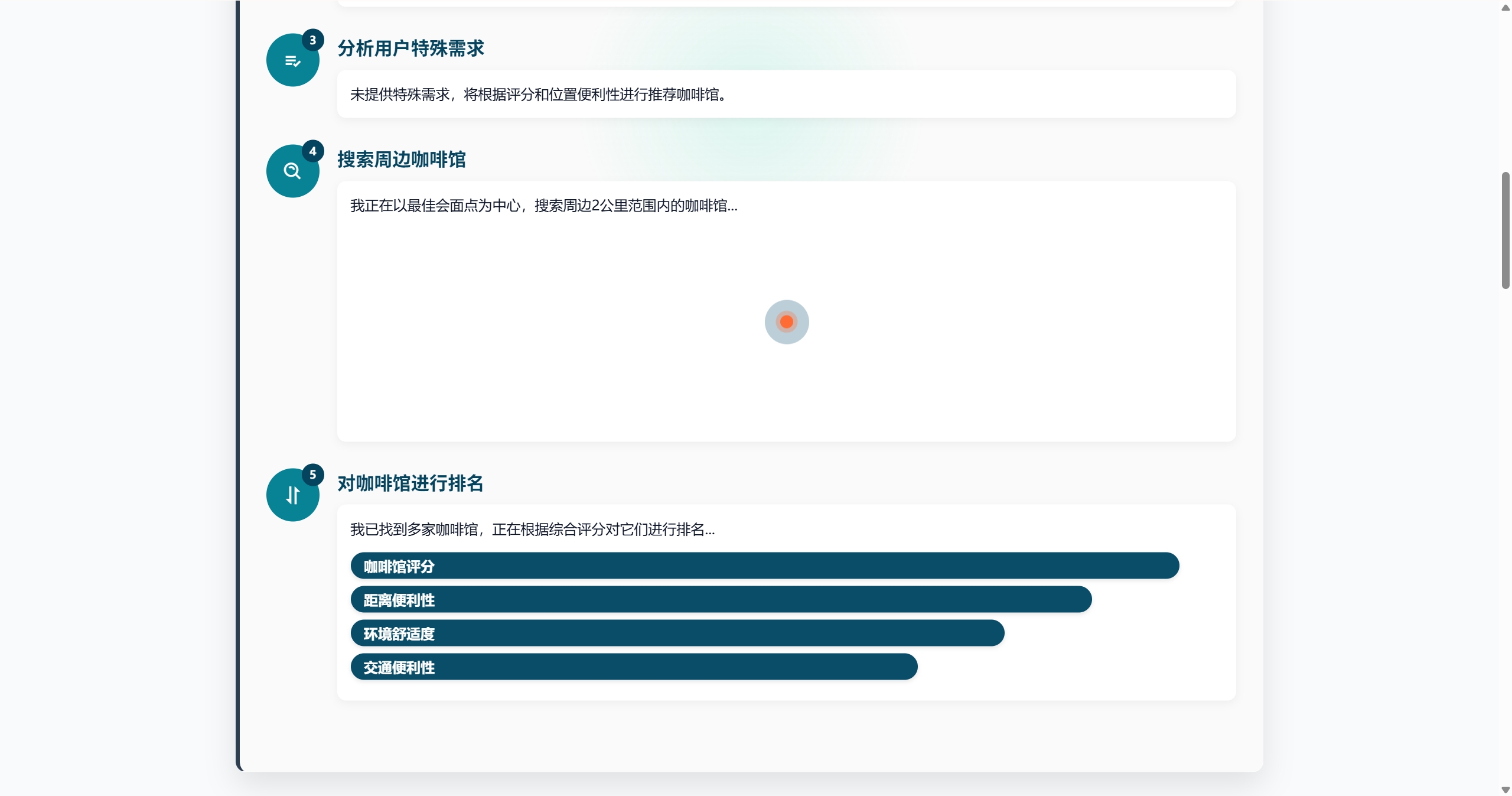Click the vertical scrollbar thumb
This screenshot has height=796, width=1512.
1505,230
